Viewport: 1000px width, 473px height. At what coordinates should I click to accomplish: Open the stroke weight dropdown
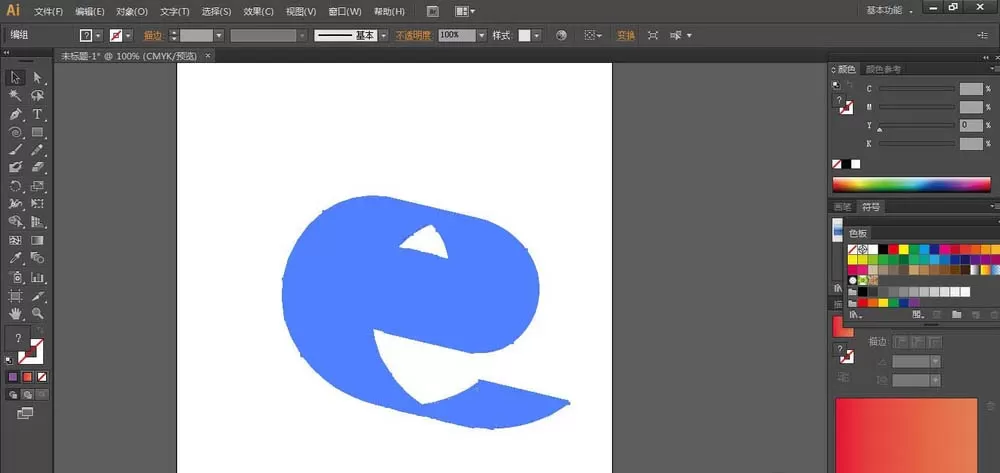[x=219, y=36]
